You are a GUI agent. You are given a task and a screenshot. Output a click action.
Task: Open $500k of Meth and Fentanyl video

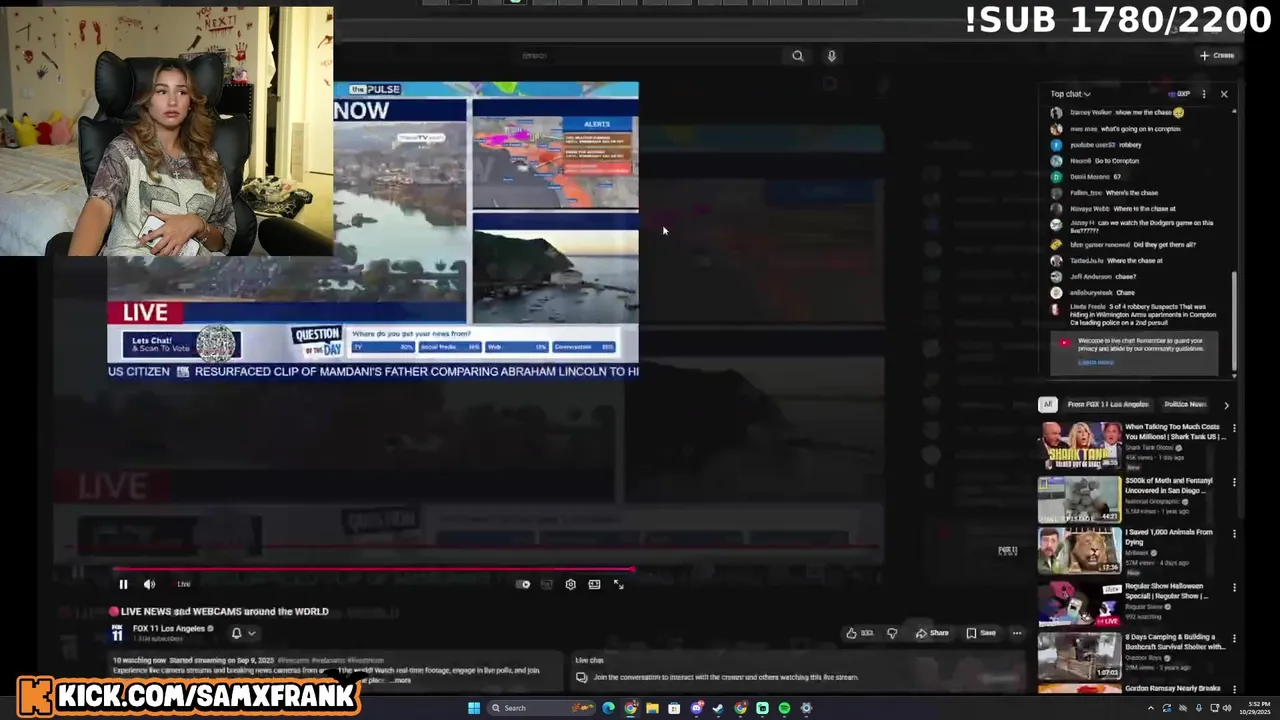tap(1079, 500)
